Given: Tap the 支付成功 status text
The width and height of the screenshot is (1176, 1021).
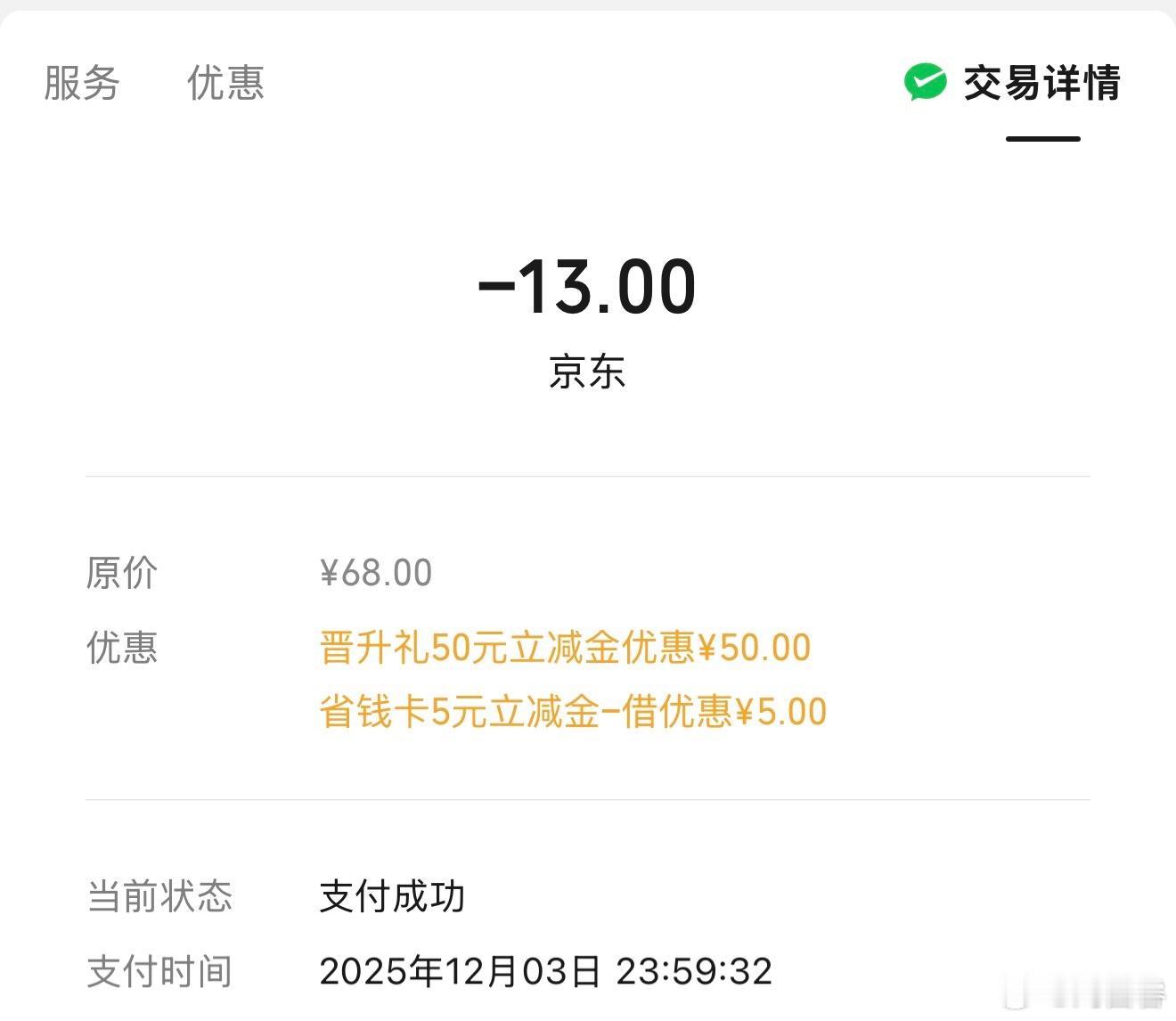Looking at the screenshot, I should 392,896.
